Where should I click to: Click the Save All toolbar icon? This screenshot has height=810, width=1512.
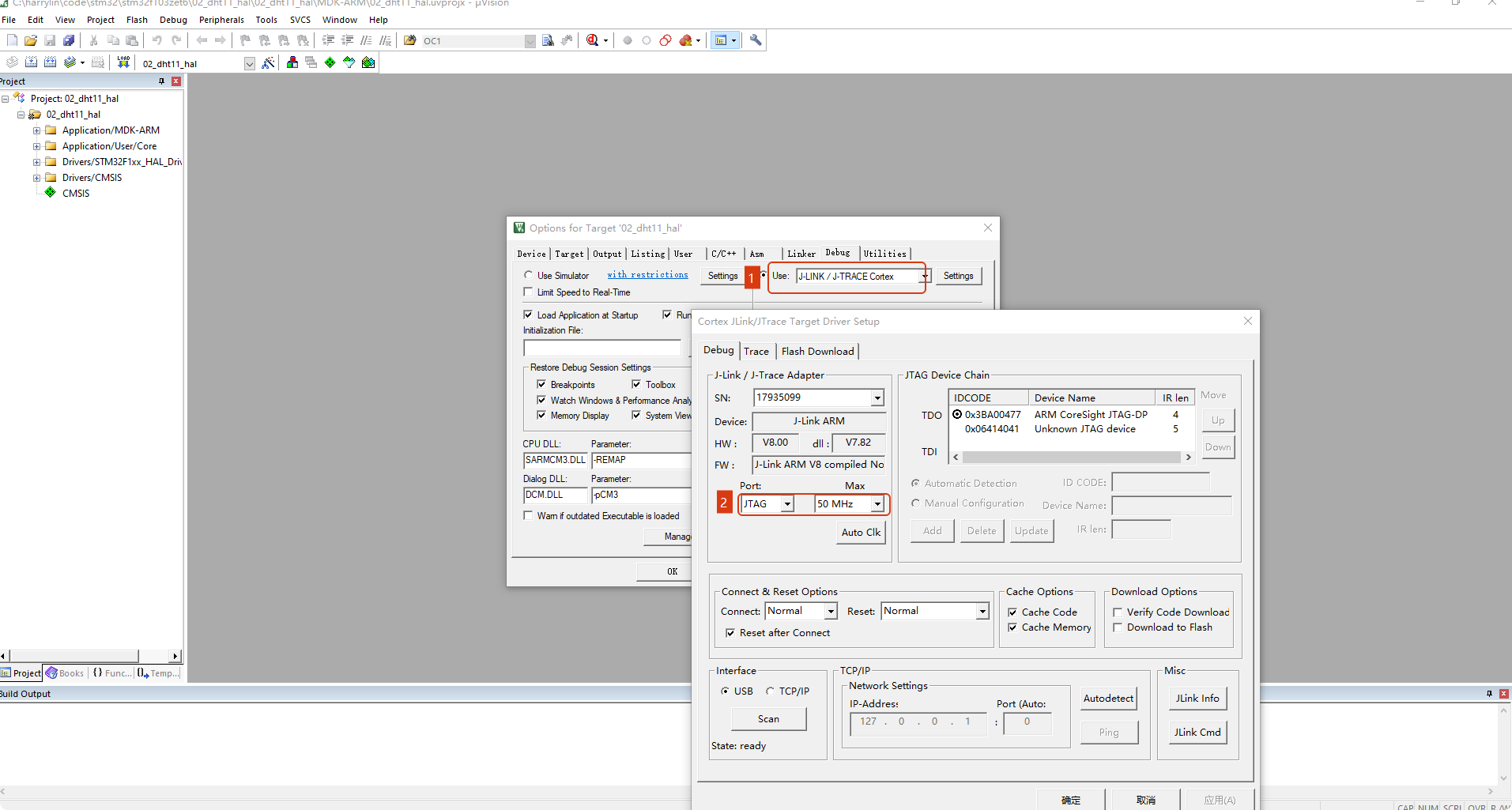pos(69,40)
